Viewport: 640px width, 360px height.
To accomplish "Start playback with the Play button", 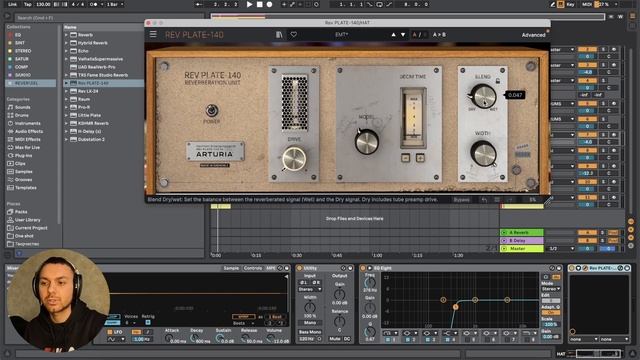I will 249,4.
